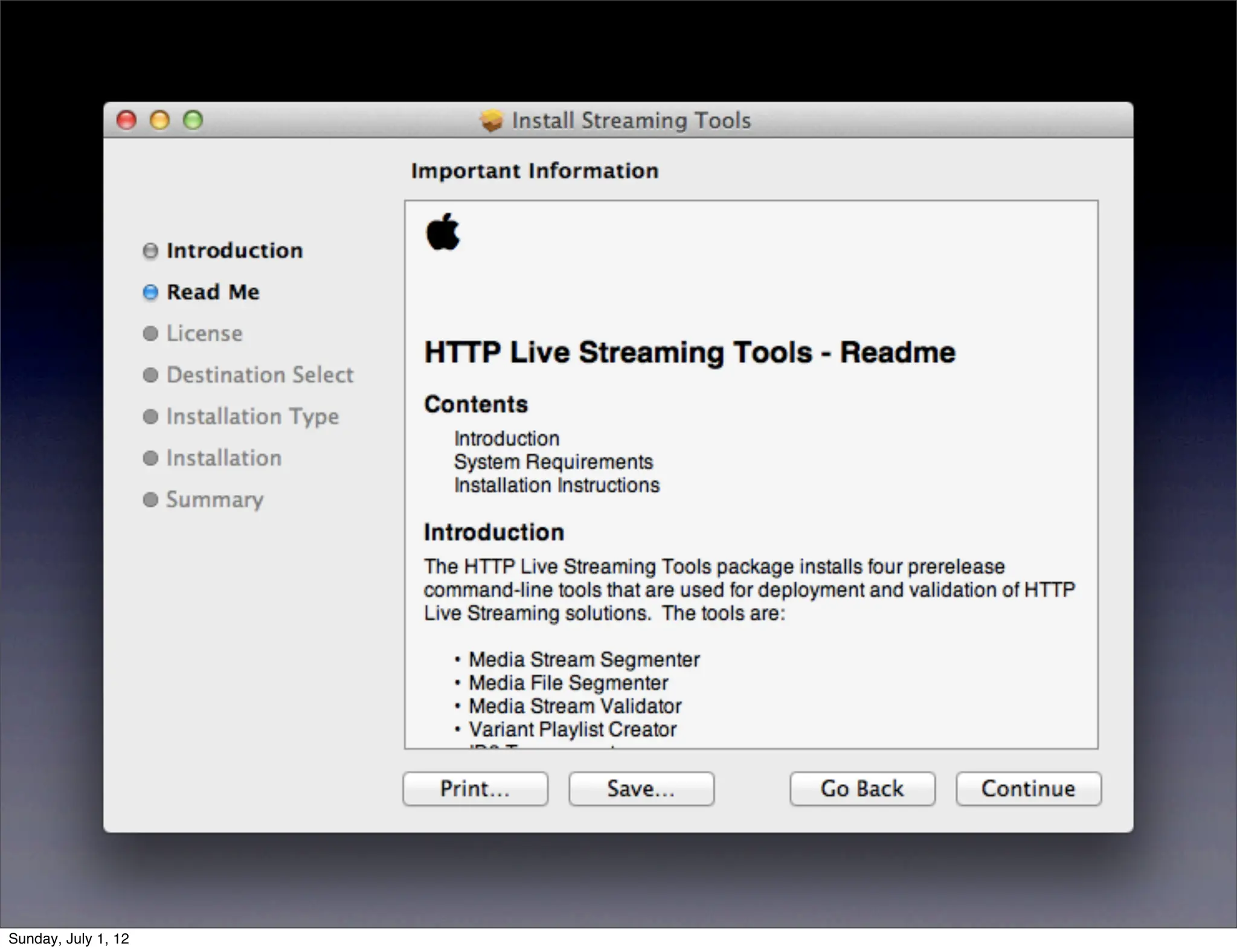The width and height of the screenshot is (1237, 952).
Task: Click the gray License step bullet
Action: pyautogui.click(x=150, y=333)
